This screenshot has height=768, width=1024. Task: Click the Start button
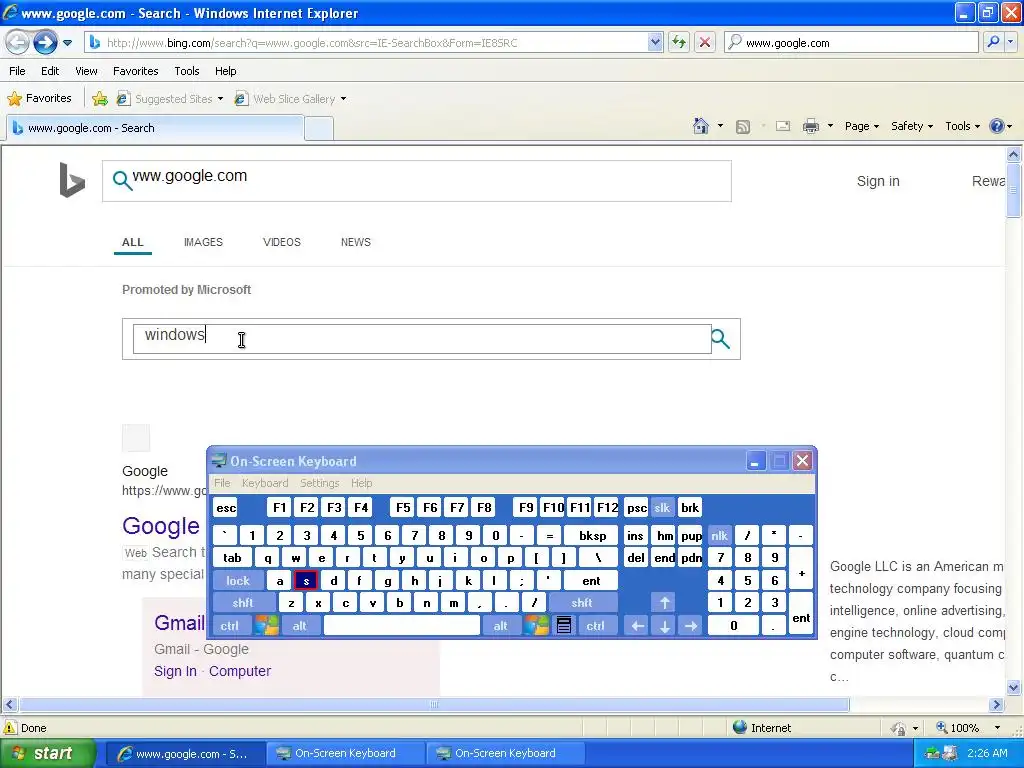pyautogui.click(x=47, y=754)
